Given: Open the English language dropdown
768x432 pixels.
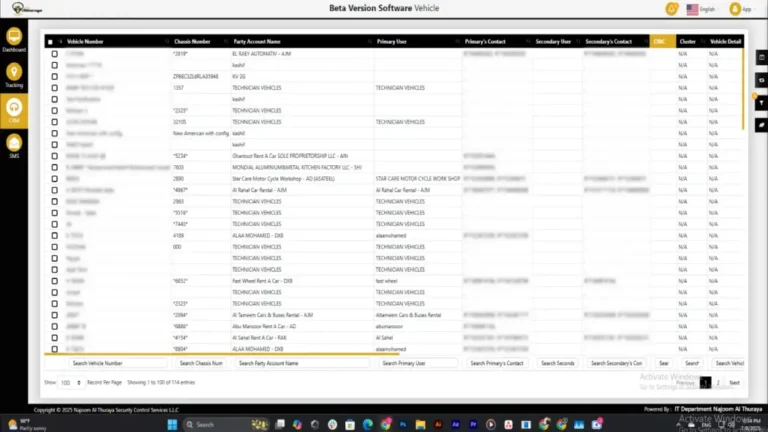Looking at the screenshot, I should [x=701, y=9].
